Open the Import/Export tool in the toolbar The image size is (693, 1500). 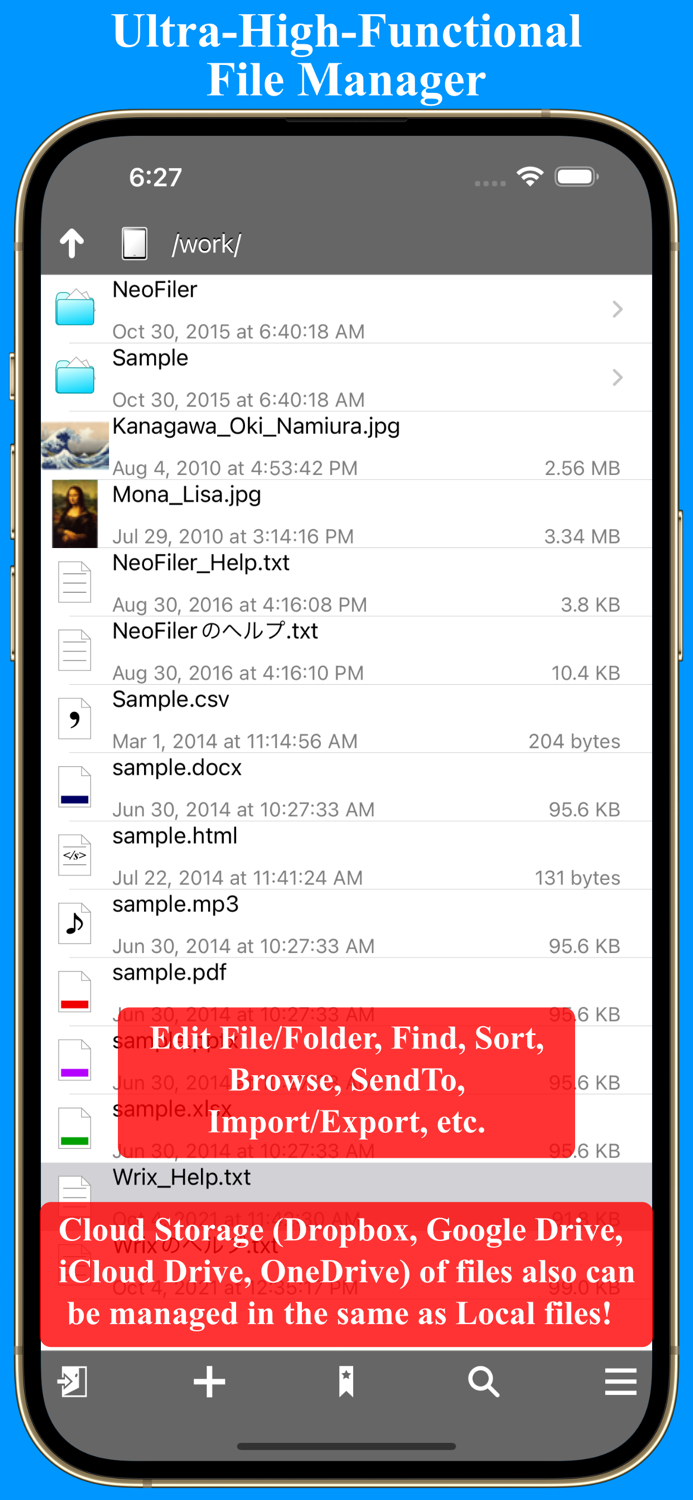click(x=71, y=1382)
